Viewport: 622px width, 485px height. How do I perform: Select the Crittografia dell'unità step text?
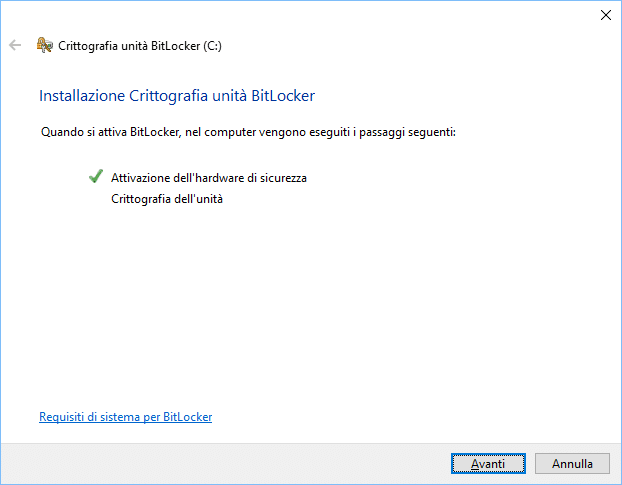166,199
